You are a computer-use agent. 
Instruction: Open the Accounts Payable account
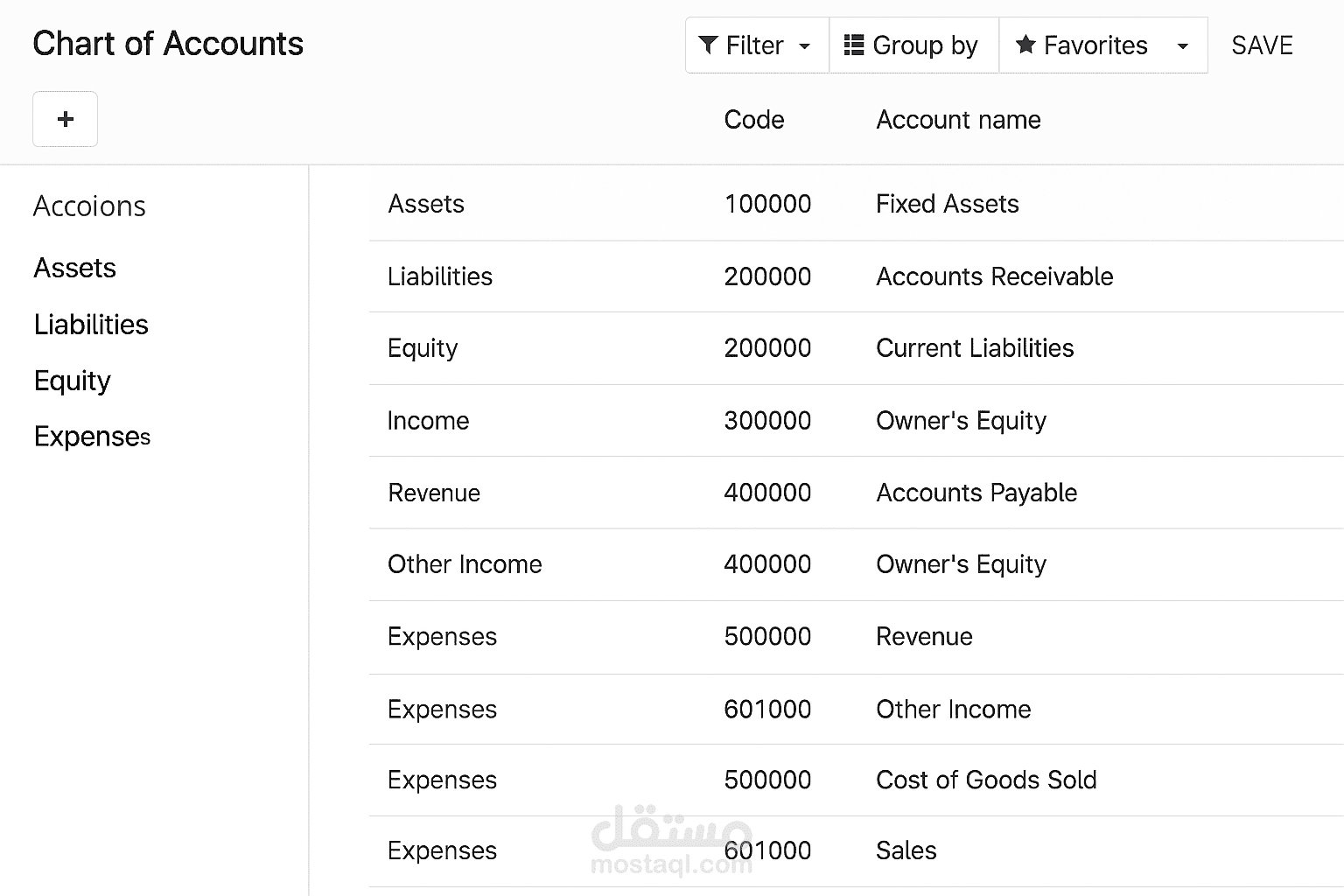976,493
